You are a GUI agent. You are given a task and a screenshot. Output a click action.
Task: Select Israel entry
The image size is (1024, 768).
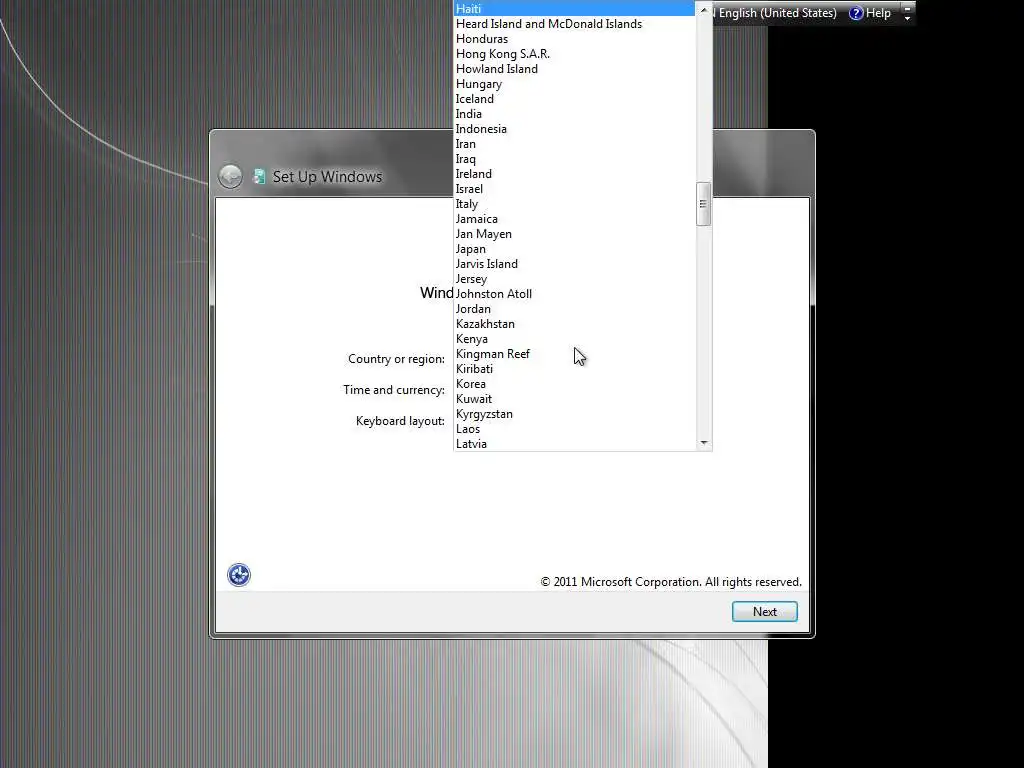574,189
